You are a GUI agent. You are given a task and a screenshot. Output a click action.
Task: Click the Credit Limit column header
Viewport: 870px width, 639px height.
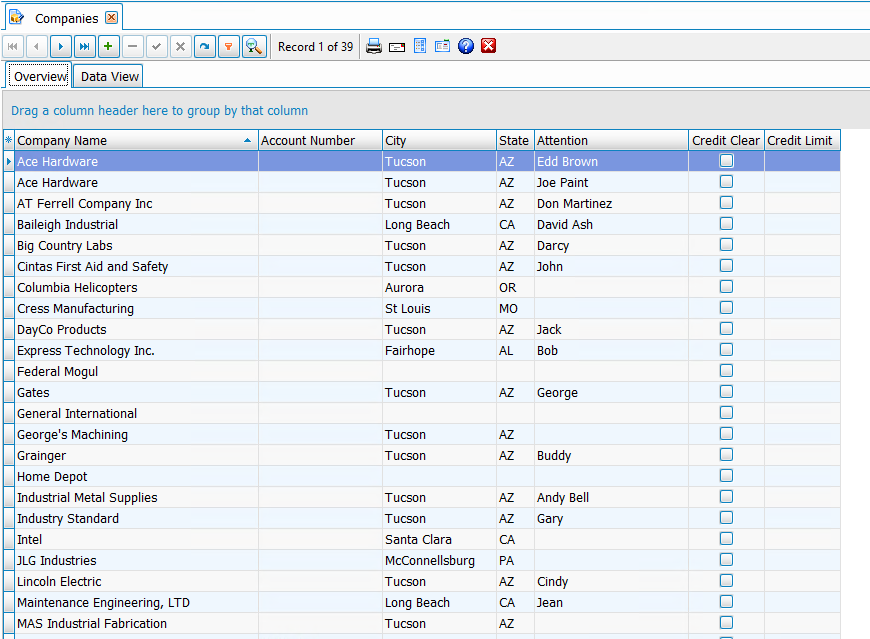[x=802, y=140]
